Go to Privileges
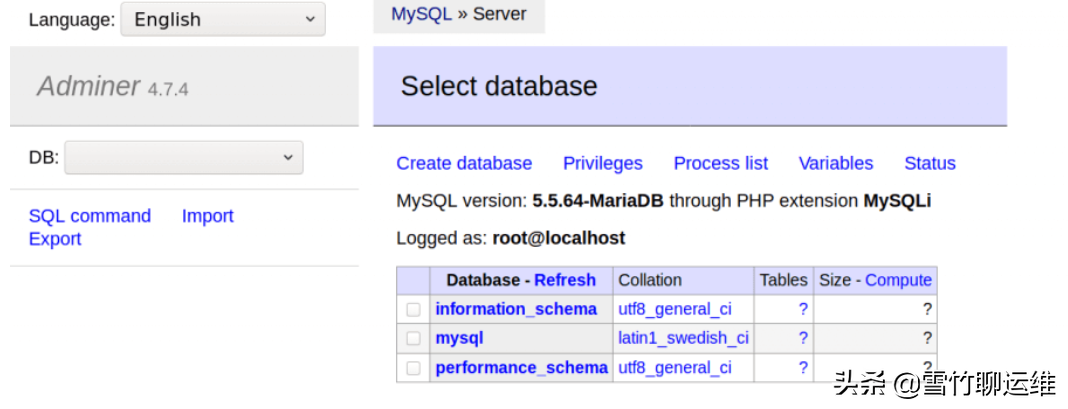Viewport: 1068px width, 409px height. 603,163
